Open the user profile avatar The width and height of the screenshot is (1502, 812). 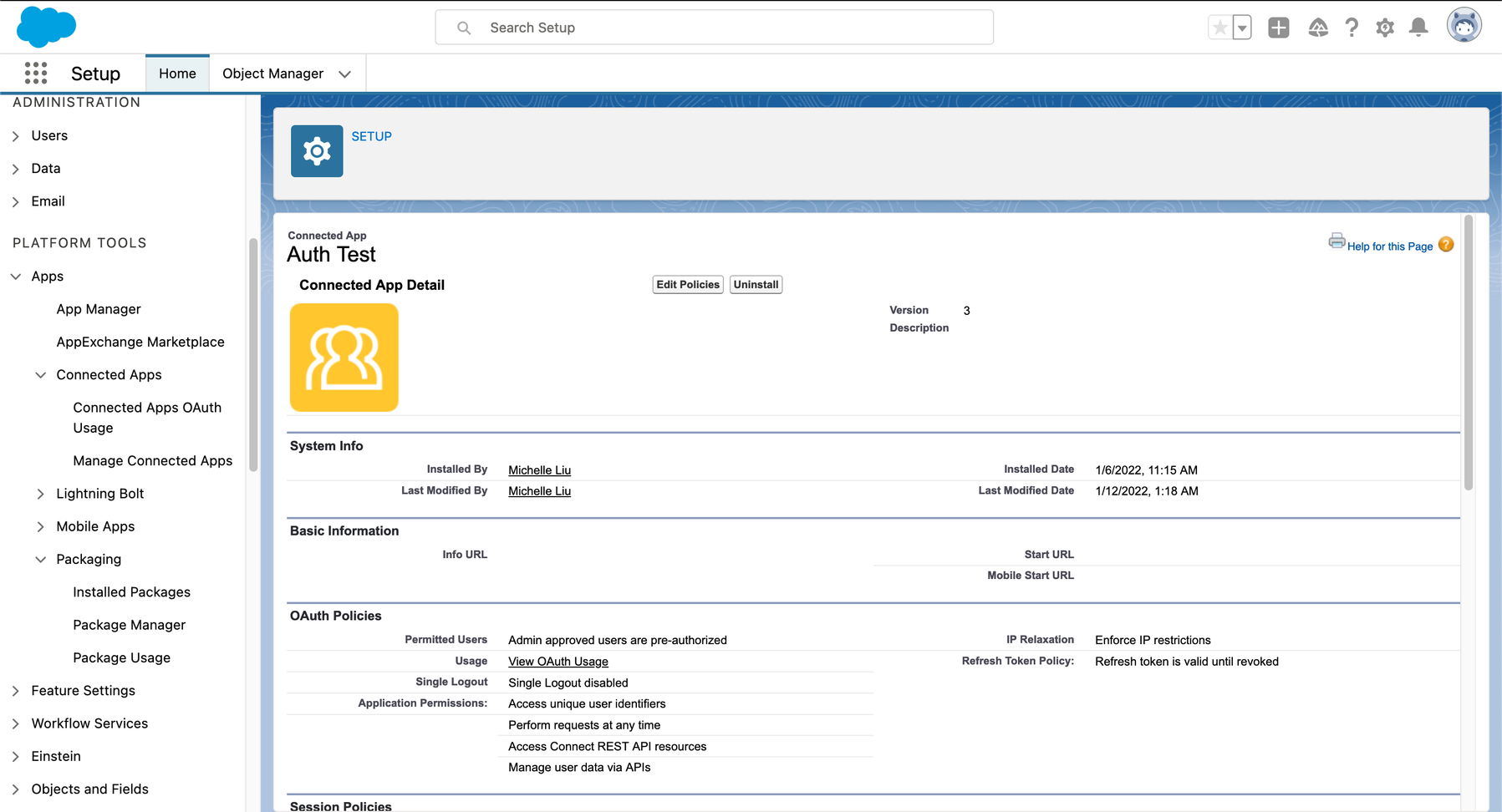[x=1464, y=26]
